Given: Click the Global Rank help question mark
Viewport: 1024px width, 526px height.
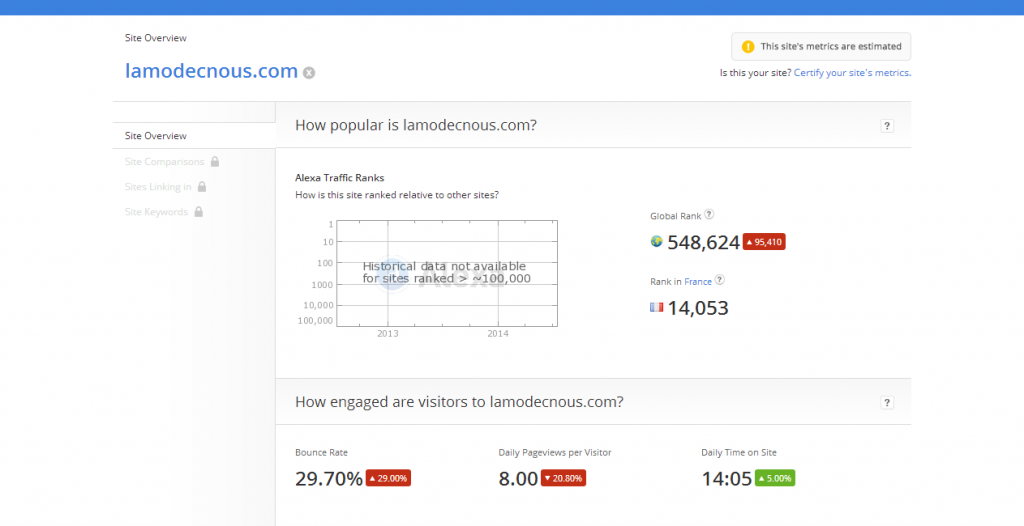Looking at the screenshot, I should (709, 214).
